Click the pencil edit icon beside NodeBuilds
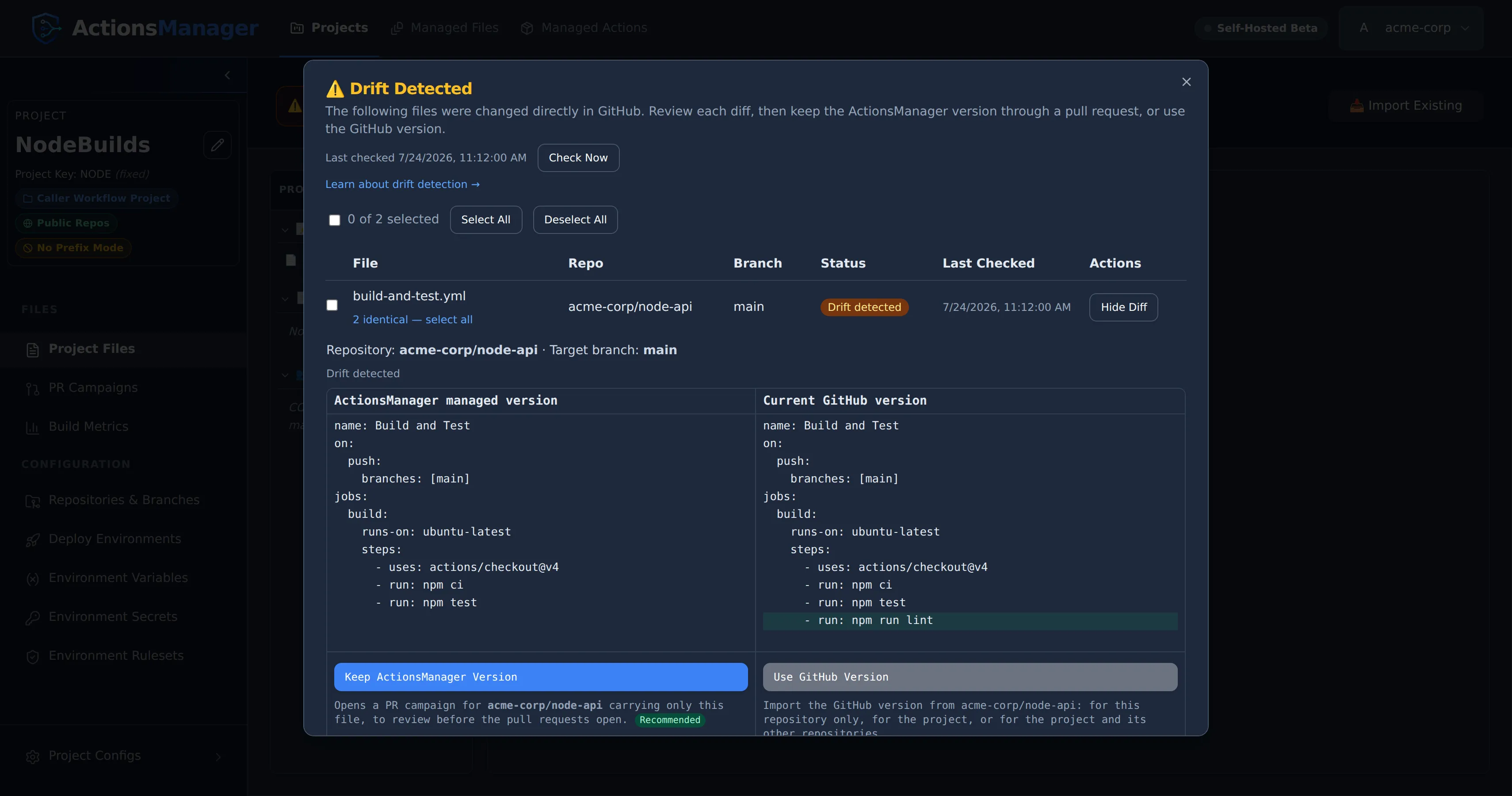 point(217,145)
